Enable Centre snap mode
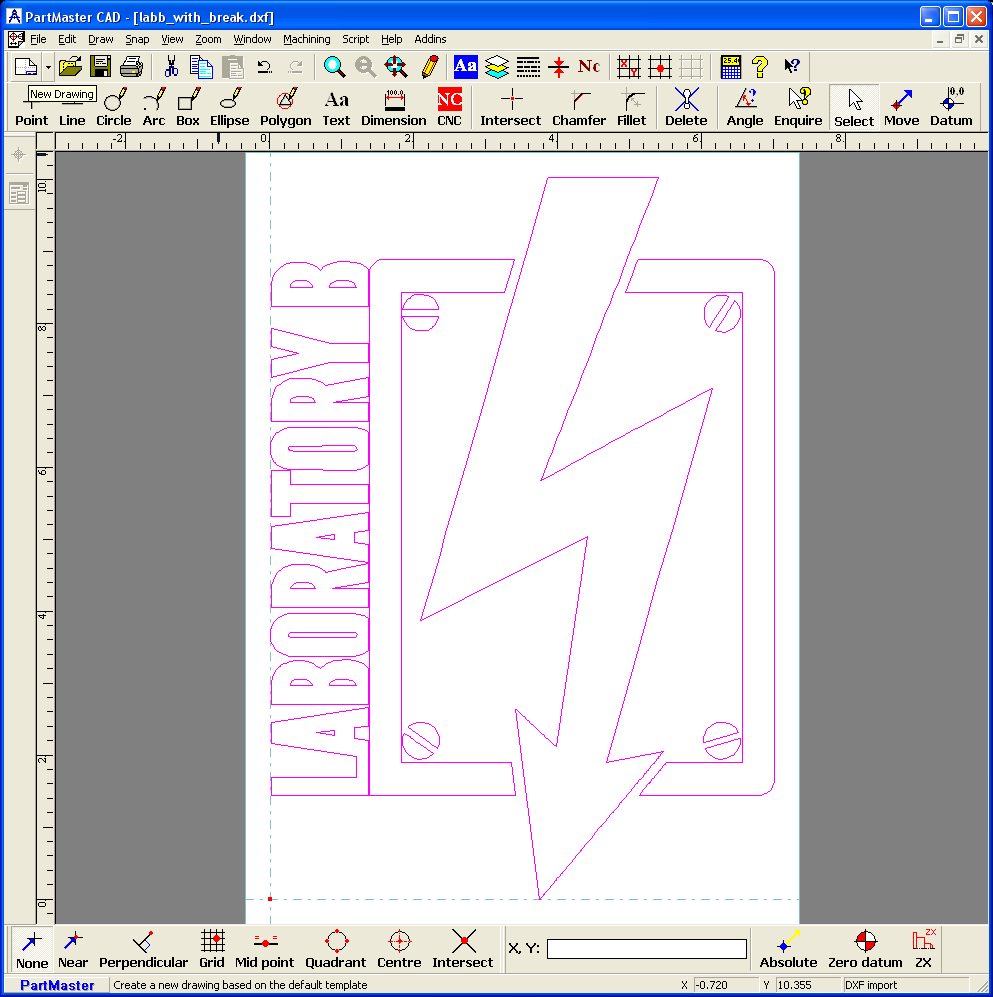This screenshot has width=993, height=997. (x=399, y=949)
